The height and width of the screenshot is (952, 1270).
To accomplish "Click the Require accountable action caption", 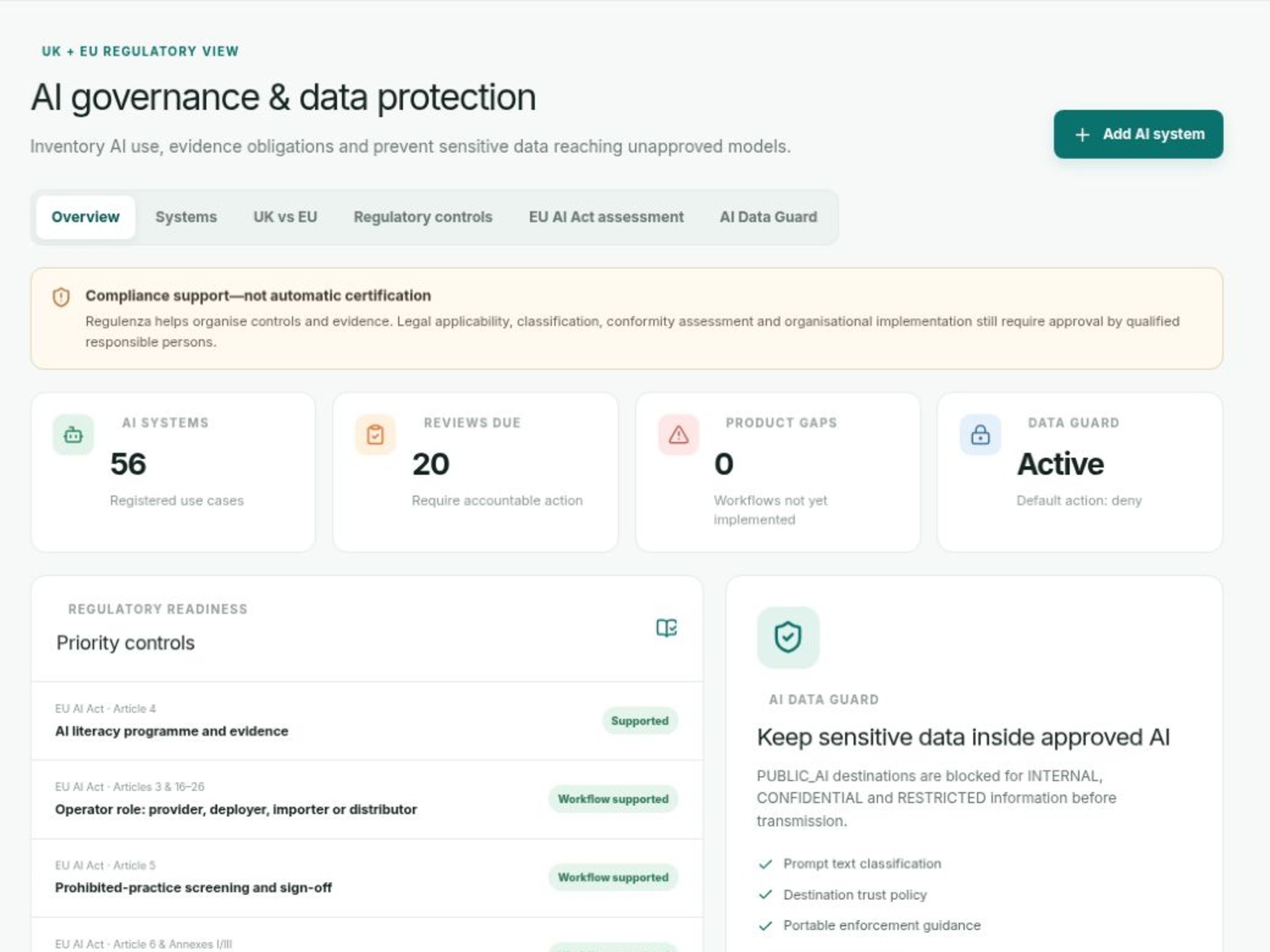I will (497, 500).
